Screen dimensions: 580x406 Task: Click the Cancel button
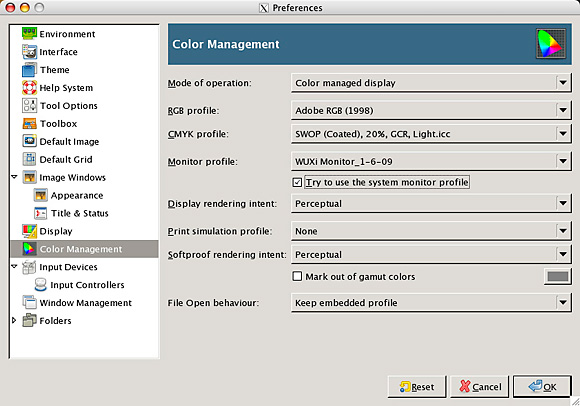(x=479, y=387)
